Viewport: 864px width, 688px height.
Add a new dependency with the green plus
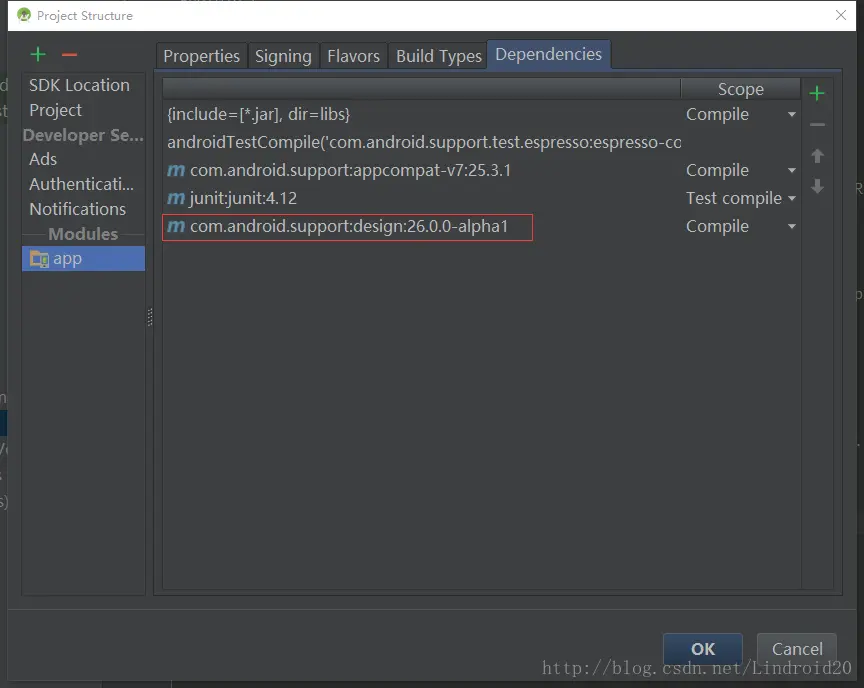pyautogui.click(x=817, y=94)
